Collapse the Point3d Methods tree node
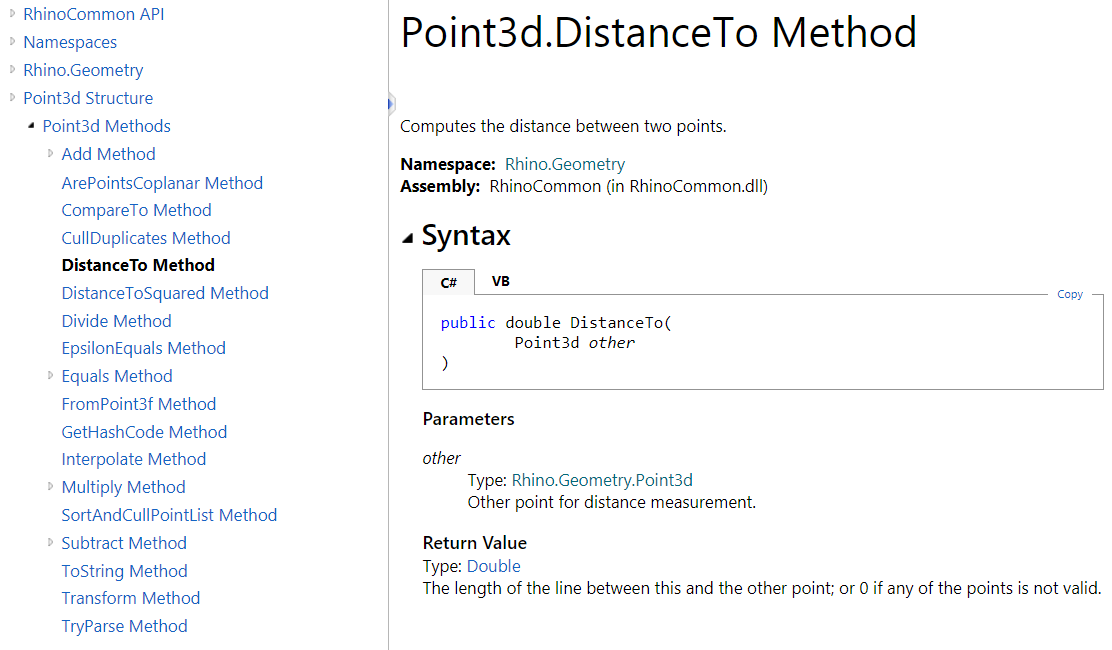 (x=32, y=125)
